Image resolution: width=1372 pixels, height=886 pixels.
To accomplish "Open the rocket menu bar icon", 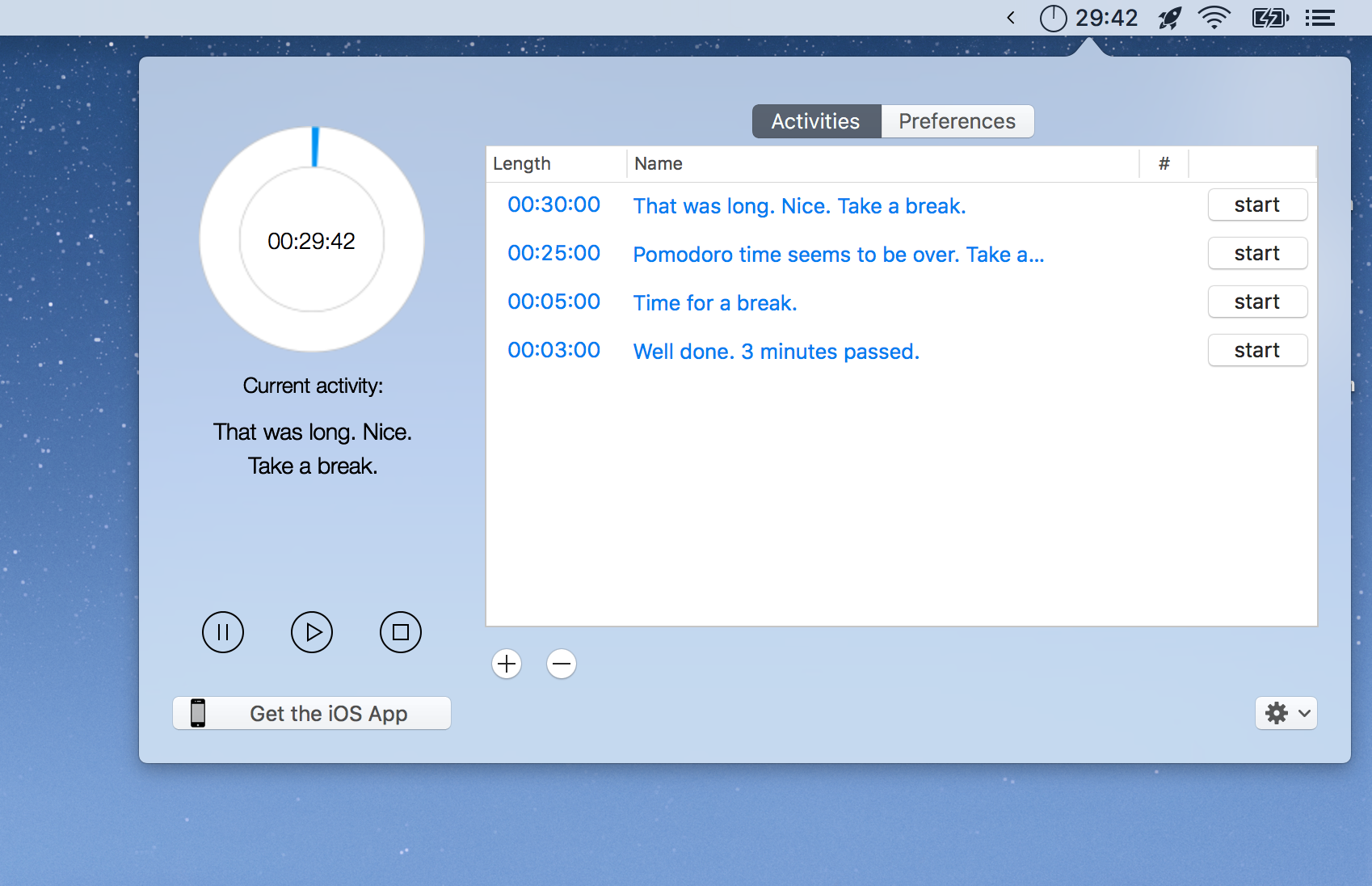I will click(x=1170, y=18).
